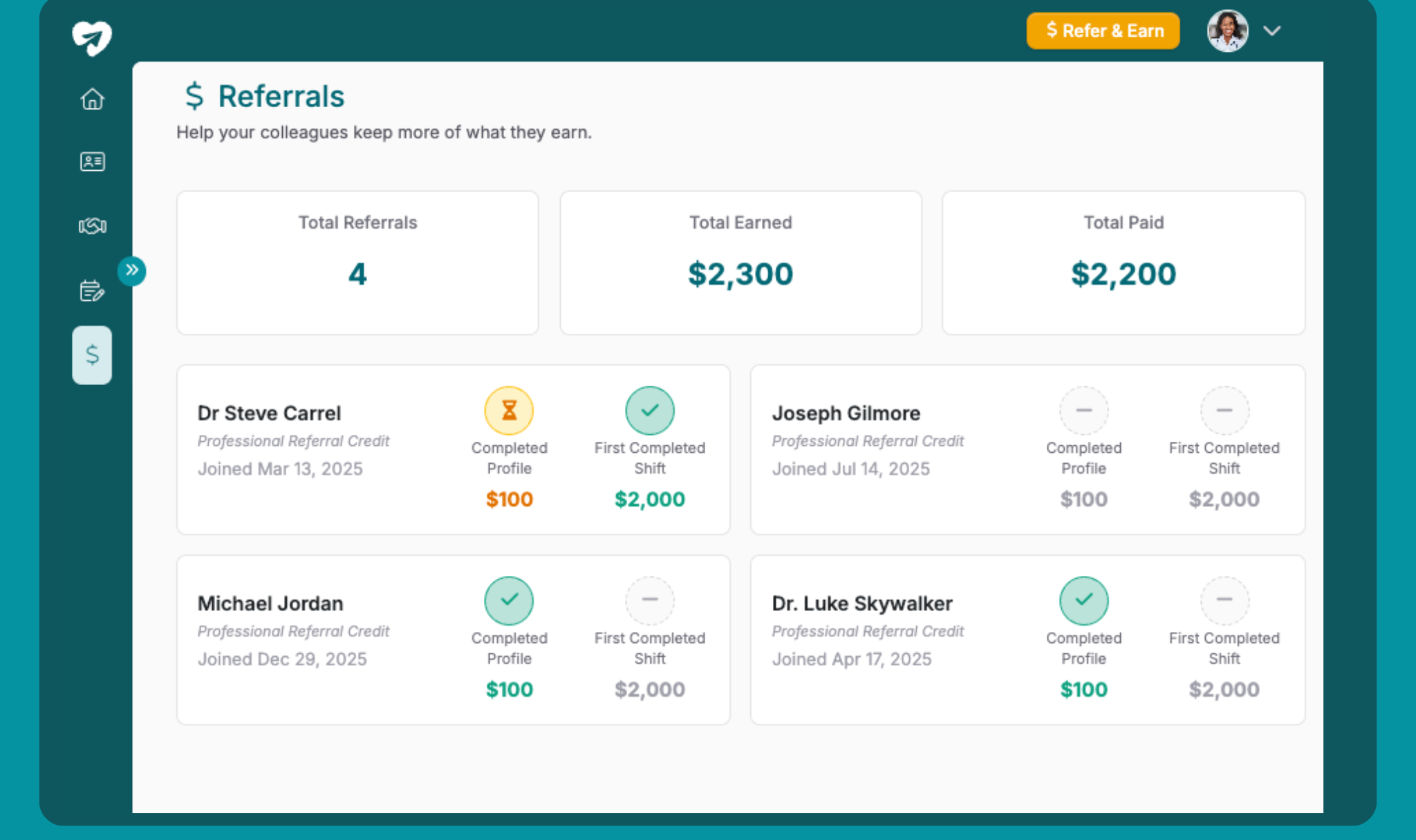Click the hourglass icon on Dr Steve Carrel's card

(509, 410)
